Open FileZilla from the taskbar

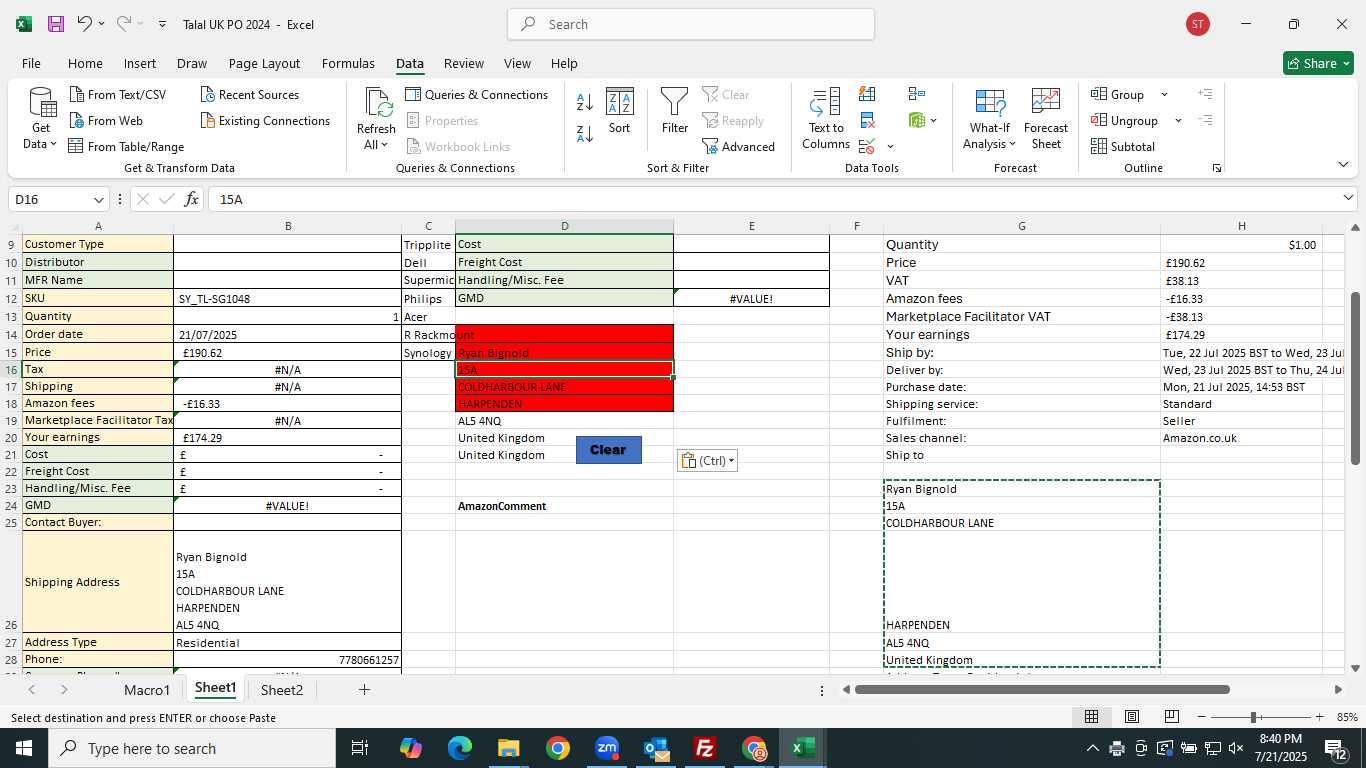point(705,748)
